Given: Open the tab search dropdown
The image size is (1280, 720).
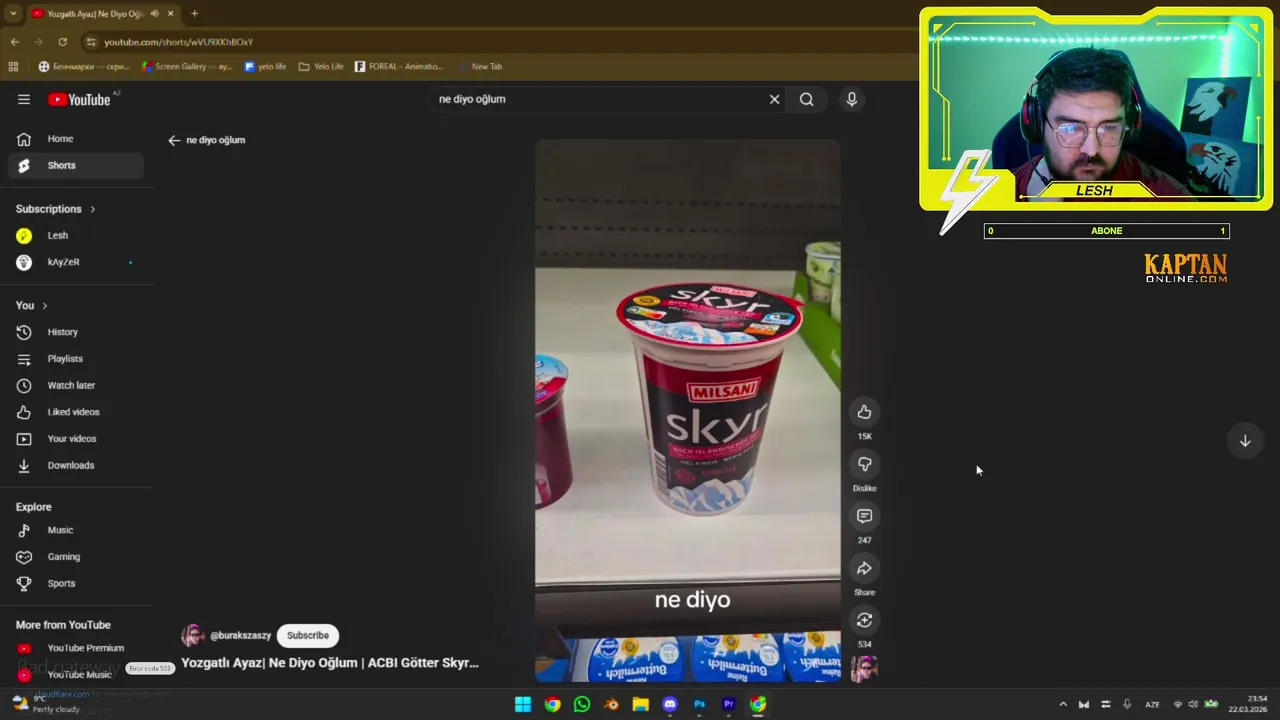Looking at the screenshot, I should 13,13.
